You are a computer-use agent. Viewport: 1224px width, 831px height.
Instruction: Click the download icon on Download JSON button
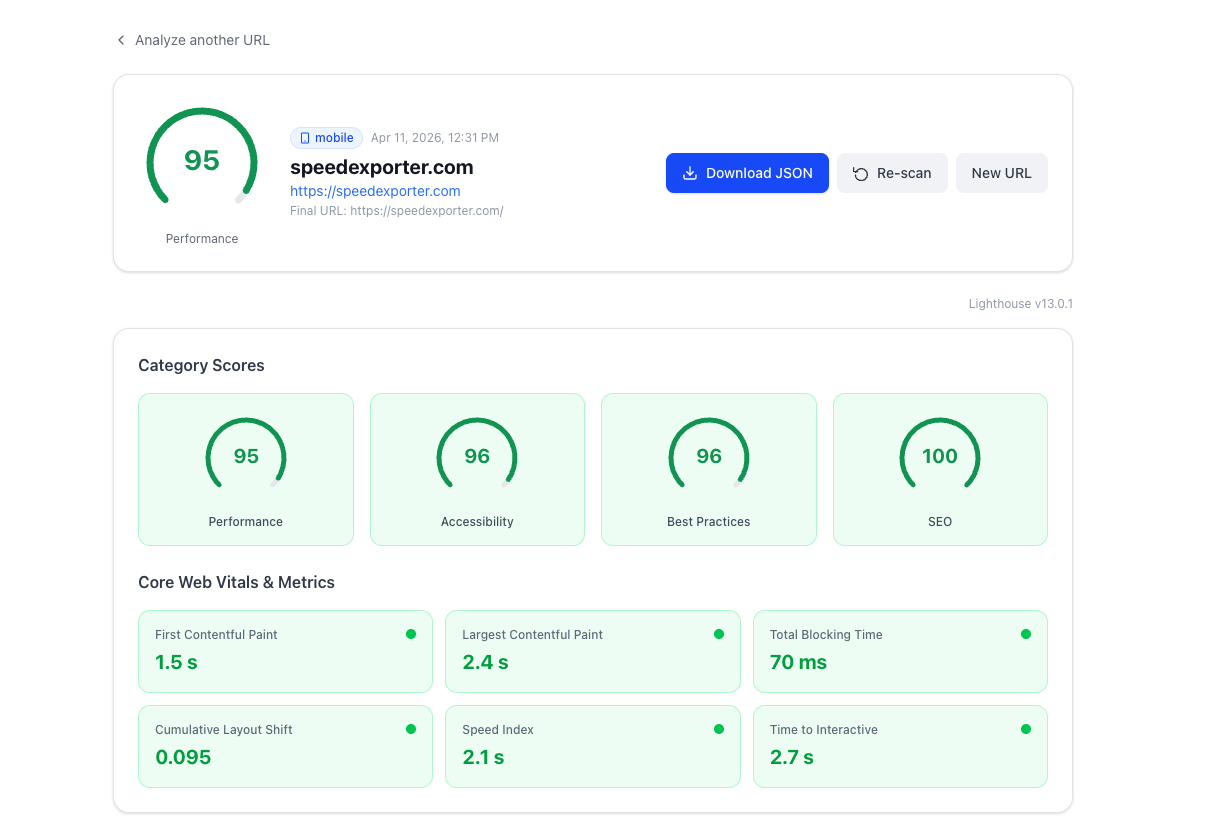click(689, 172)
